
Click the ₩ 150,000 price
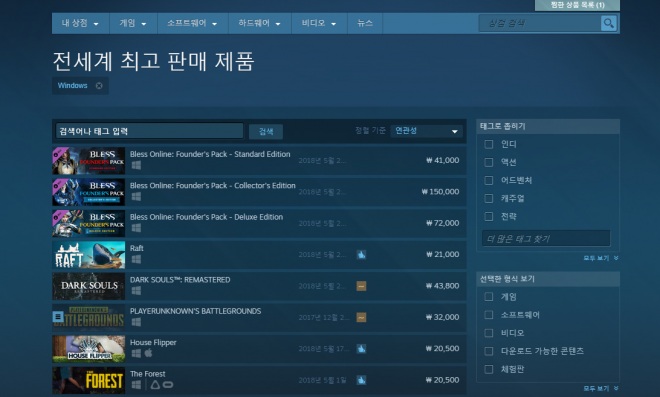tap(440, 192)
